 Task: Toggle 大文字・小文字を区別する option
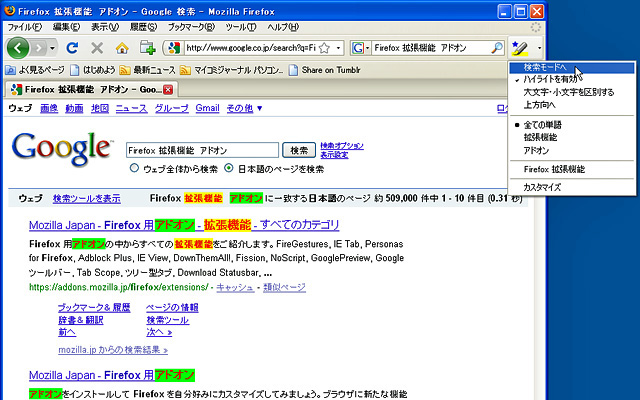click(572, 92)
